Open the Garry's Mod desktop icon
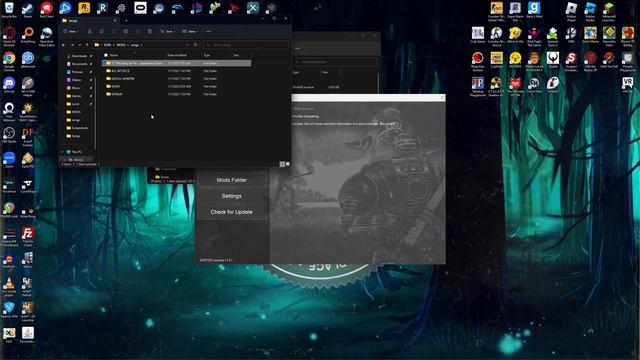The image size is (640, 360). click(534, 10)
